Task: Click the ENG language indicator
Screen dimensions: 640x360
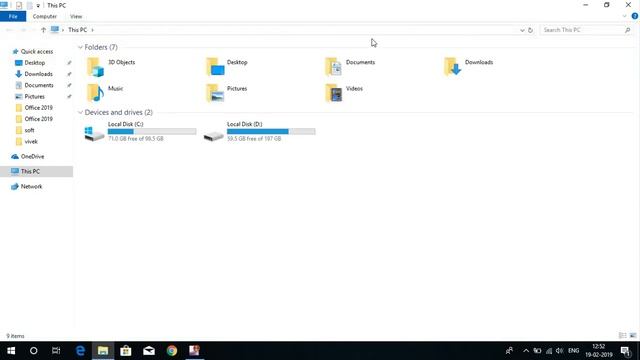Action: click(573, 351)
